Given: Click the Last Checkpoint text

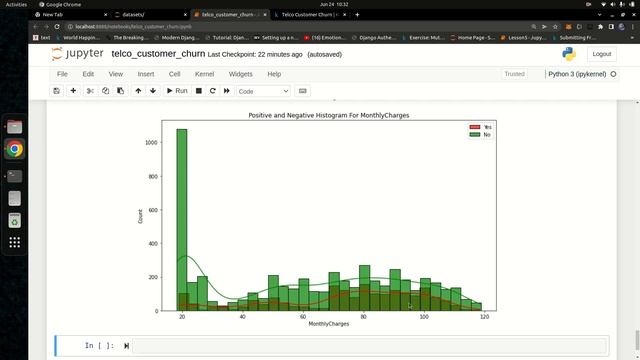Looking at the screenshot, I should coord(255,54).
